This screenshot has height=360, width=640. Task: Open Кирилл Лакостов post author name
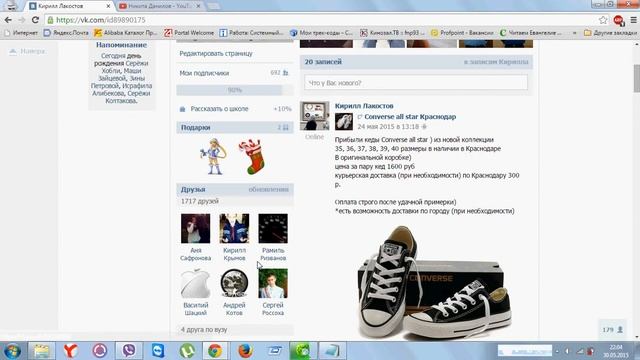[x=364, y=106]
